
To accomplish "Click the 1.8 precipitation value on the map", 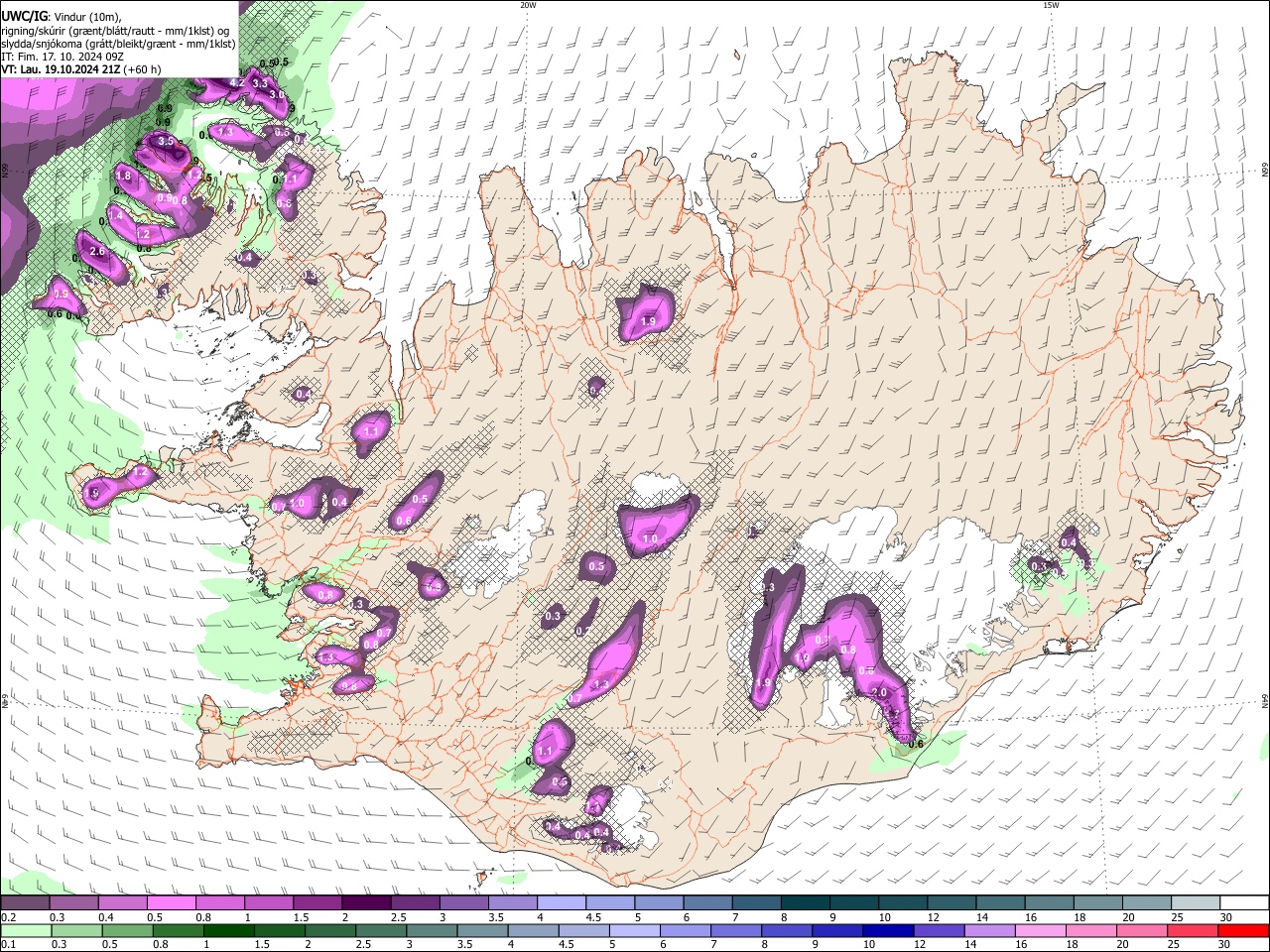I will (x=123, y=177).
